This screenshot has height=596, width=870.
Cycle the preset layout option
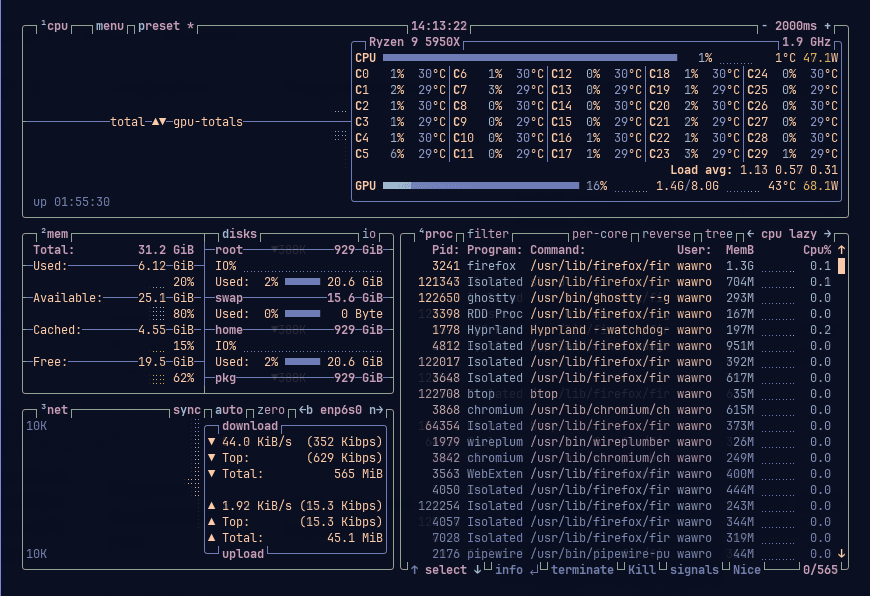pyautogui.click(x=160, y=26)
